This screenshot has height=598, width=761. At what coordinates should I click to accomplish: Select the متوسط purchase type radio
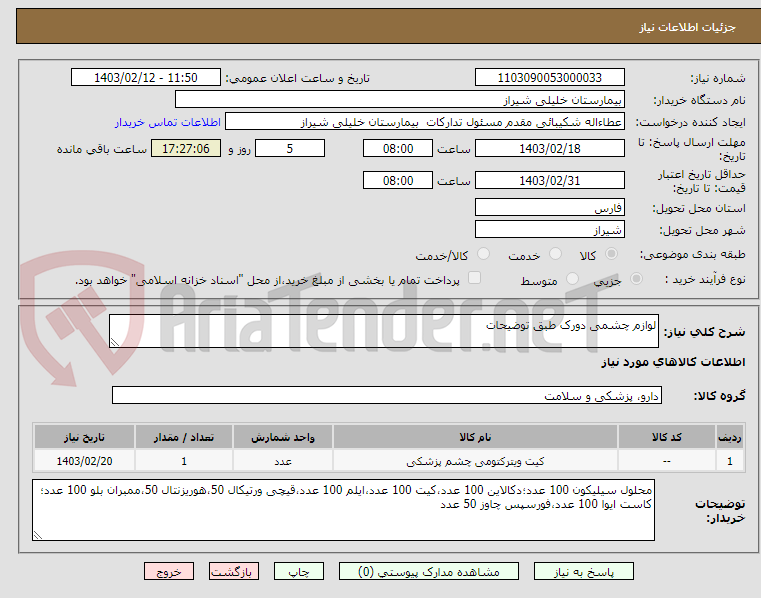573,279
